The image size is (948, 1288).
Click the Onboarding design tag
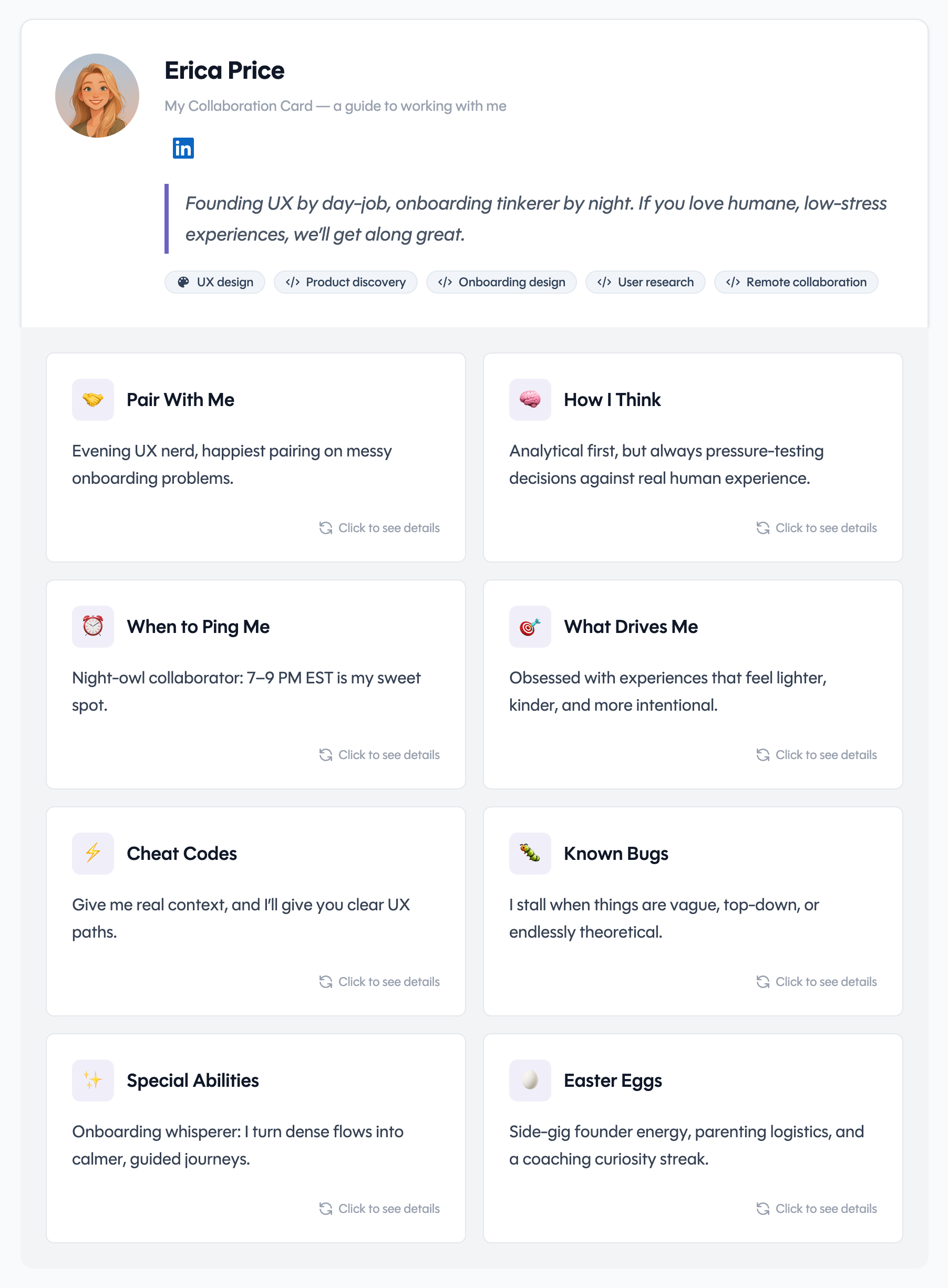click(501, 282)
